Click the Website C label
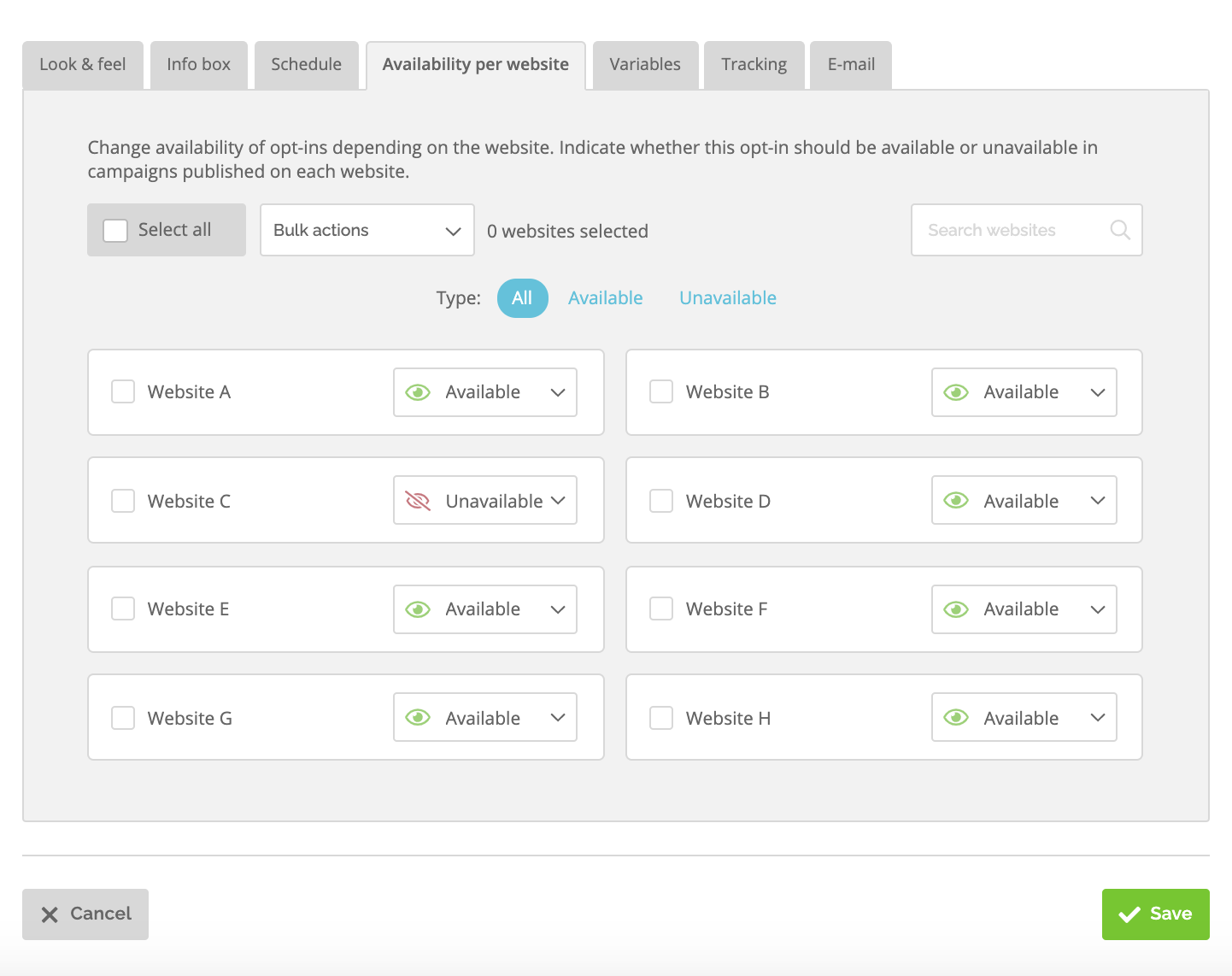This screenshot has height=976, width=1232. tap(189, 502)
